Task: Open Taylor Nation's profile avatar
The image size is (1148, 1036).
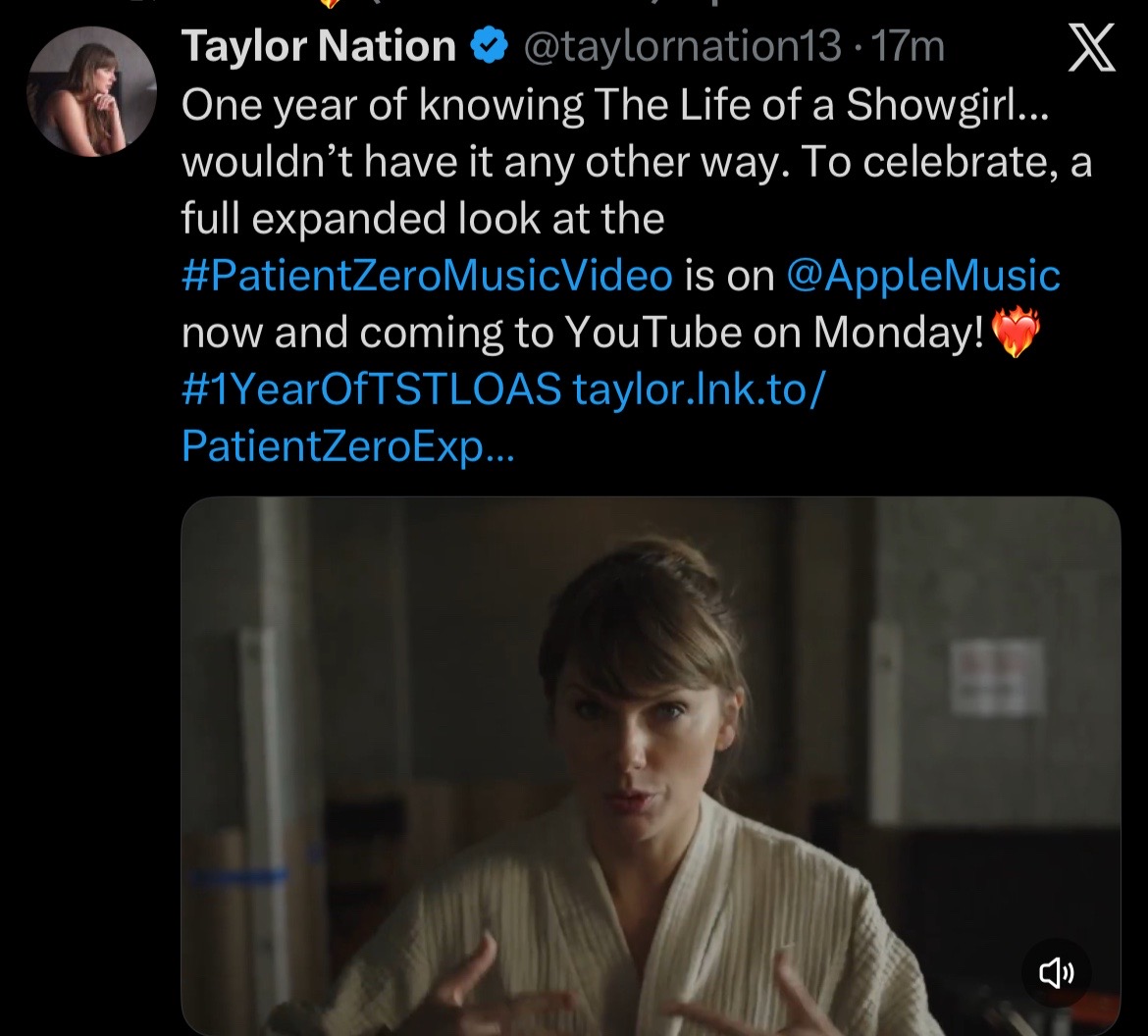Action: pyautogui.click(x=92, y=91)
